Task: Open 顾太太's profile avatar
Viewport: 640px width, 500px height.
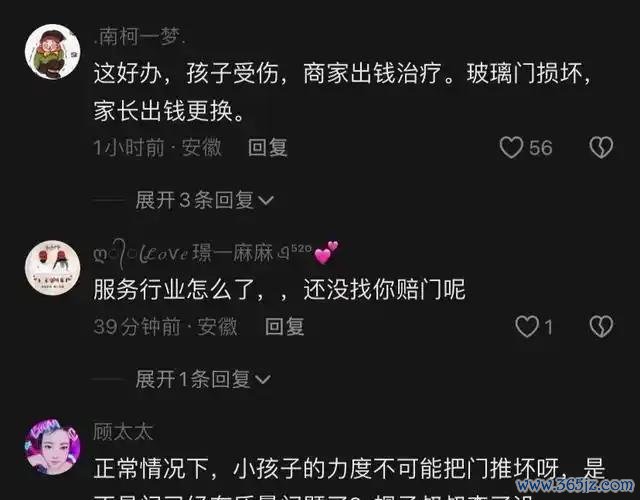Action: [x=53, y=447]
